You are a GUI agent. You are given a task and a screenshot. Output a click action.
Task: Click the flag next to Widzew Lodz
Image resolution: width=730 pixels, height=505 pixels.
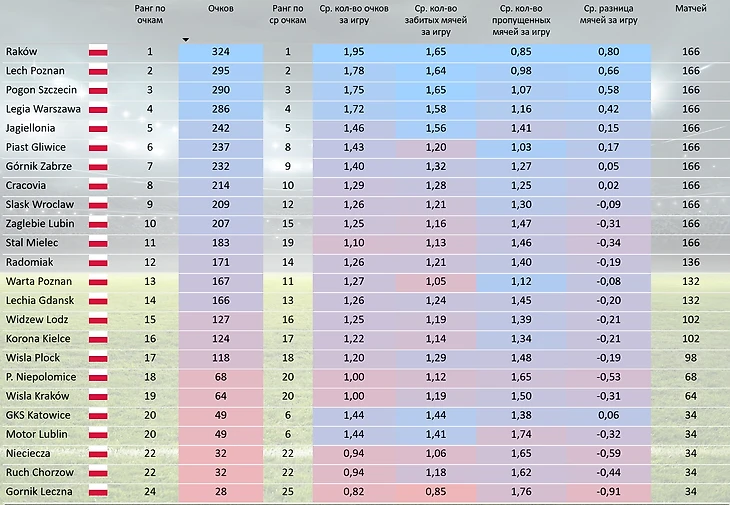pyautogui.click(x=99, y=319)
